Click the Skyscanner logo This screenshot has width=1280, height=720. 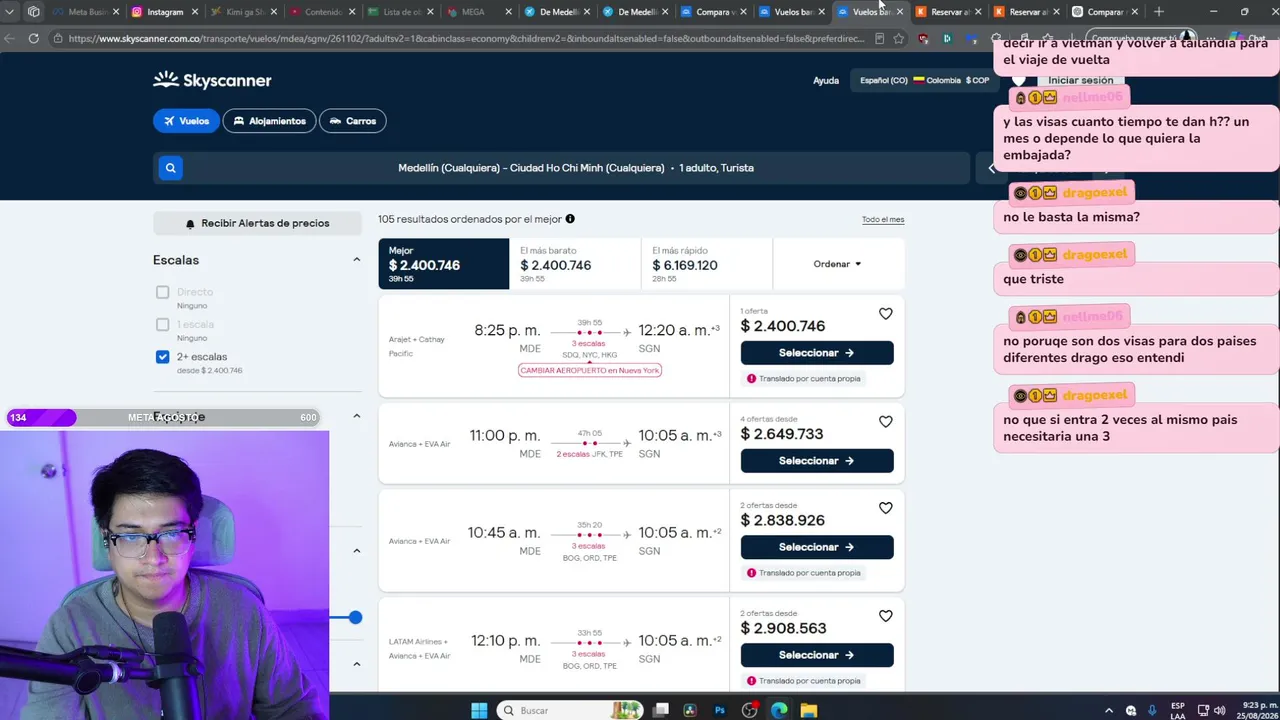[x=212, y=80]
